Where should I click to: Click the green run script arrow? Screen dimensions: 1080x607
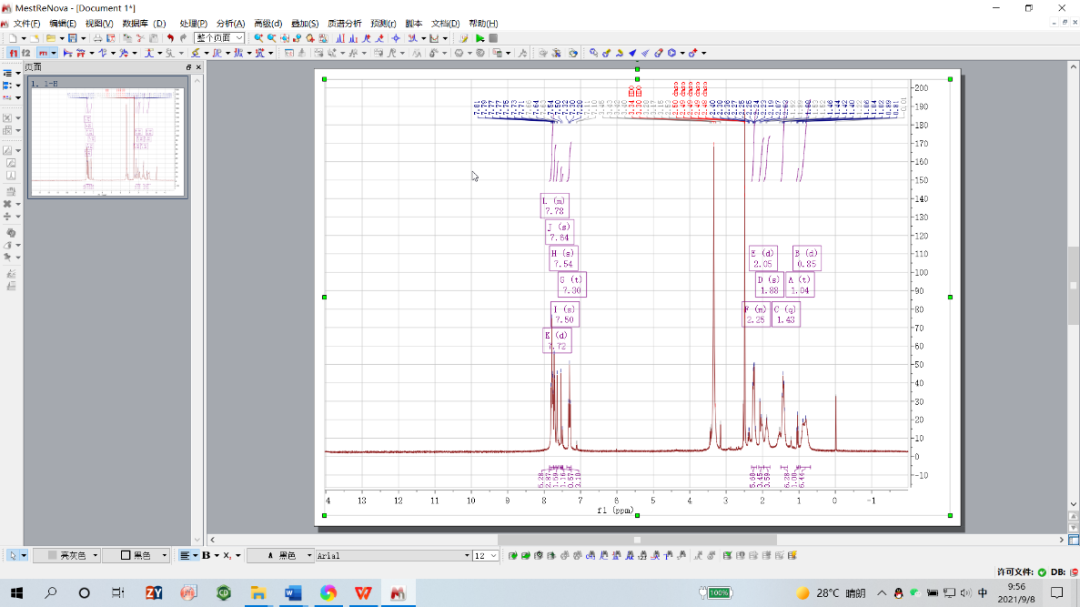point(480,38)
